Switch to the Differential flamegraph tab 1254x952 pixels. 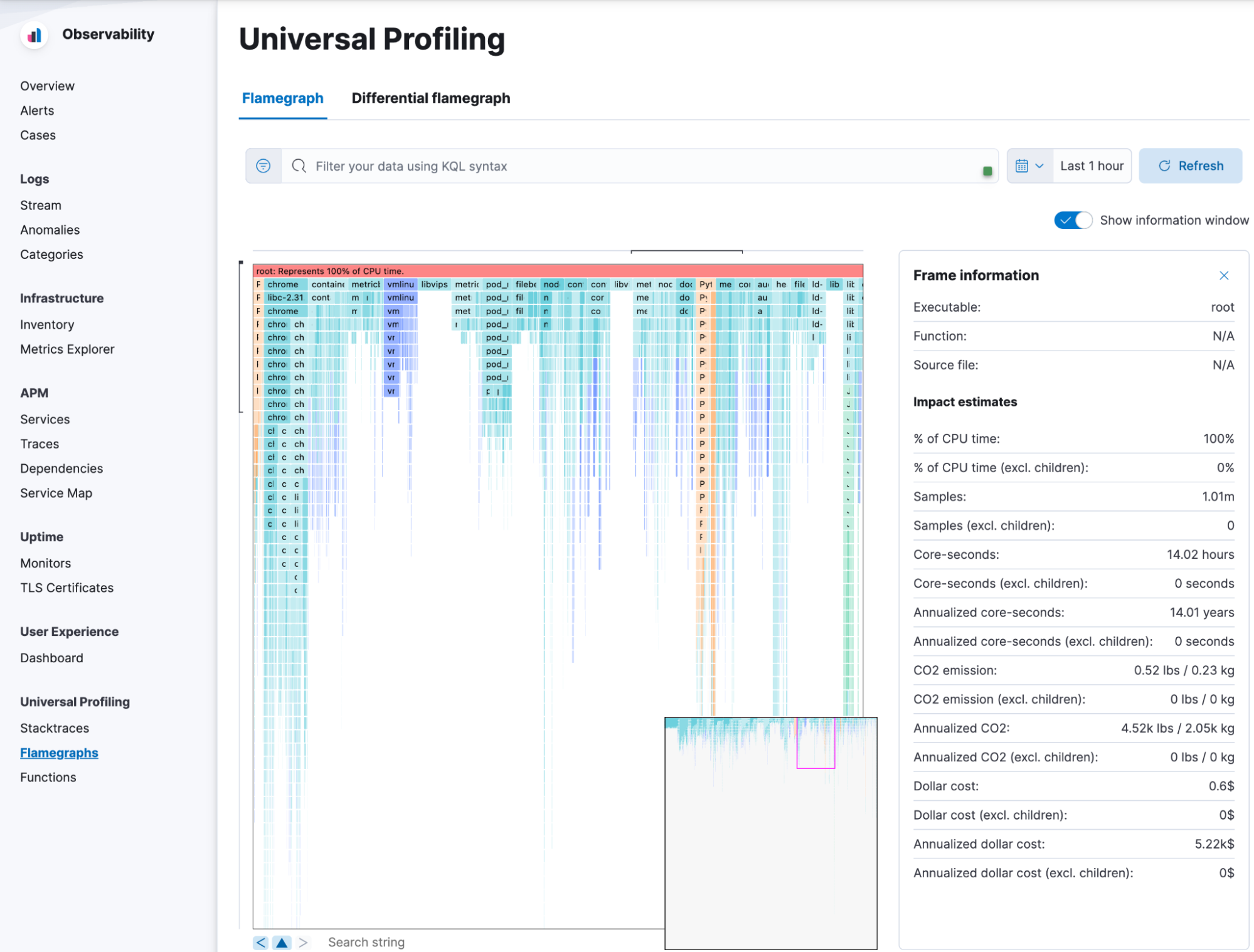click(430, 98)
